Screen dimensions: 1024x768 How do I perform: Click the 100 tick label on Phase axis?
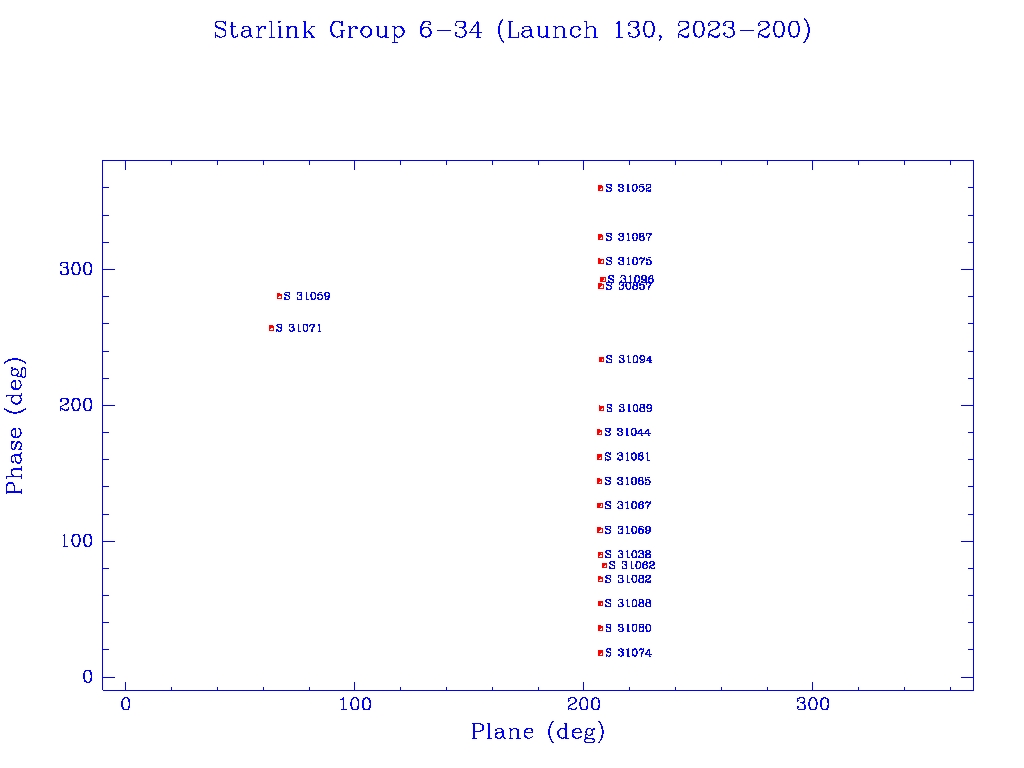pyautogui.click(x=74, y=541)
